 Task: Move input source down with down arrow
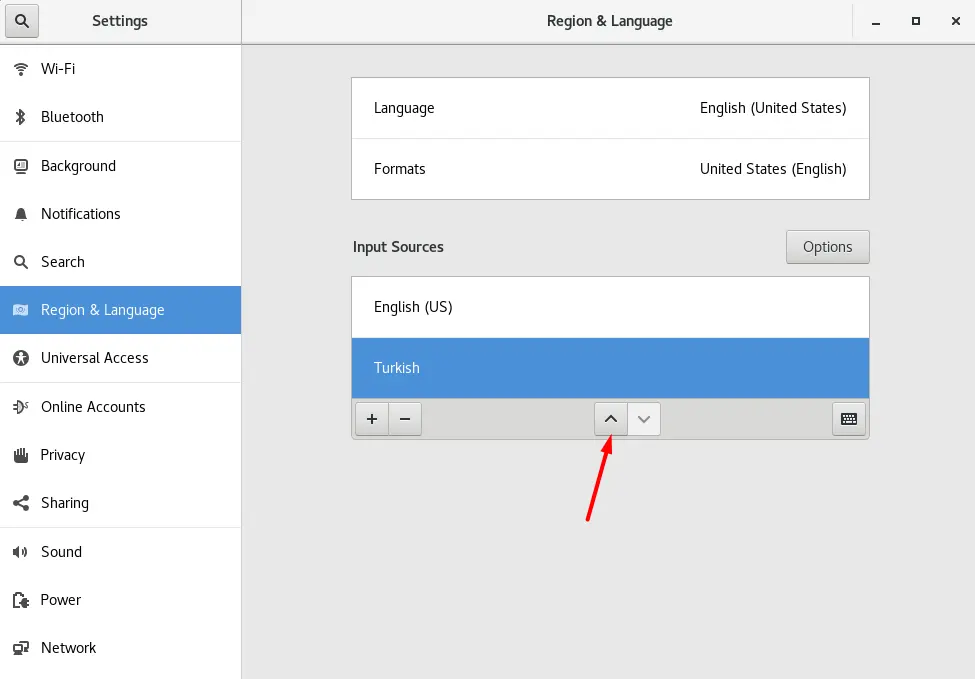coord(644,419)
